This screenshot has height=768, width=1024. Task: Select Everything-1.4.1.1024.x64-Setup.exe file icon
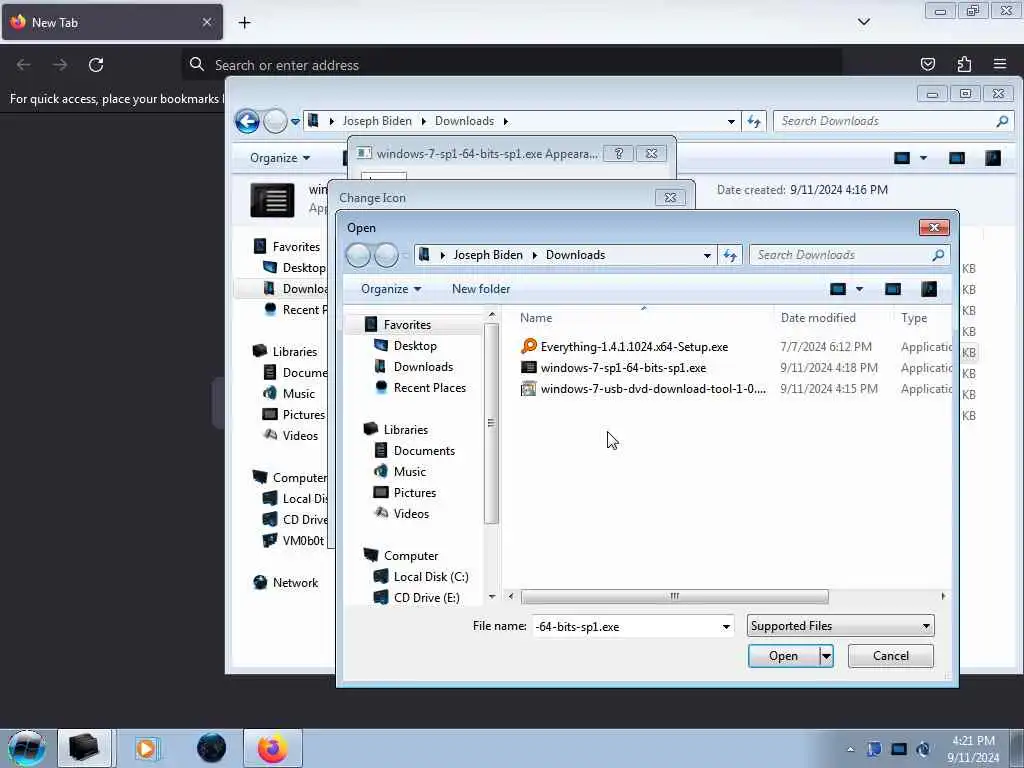[529, 347]
